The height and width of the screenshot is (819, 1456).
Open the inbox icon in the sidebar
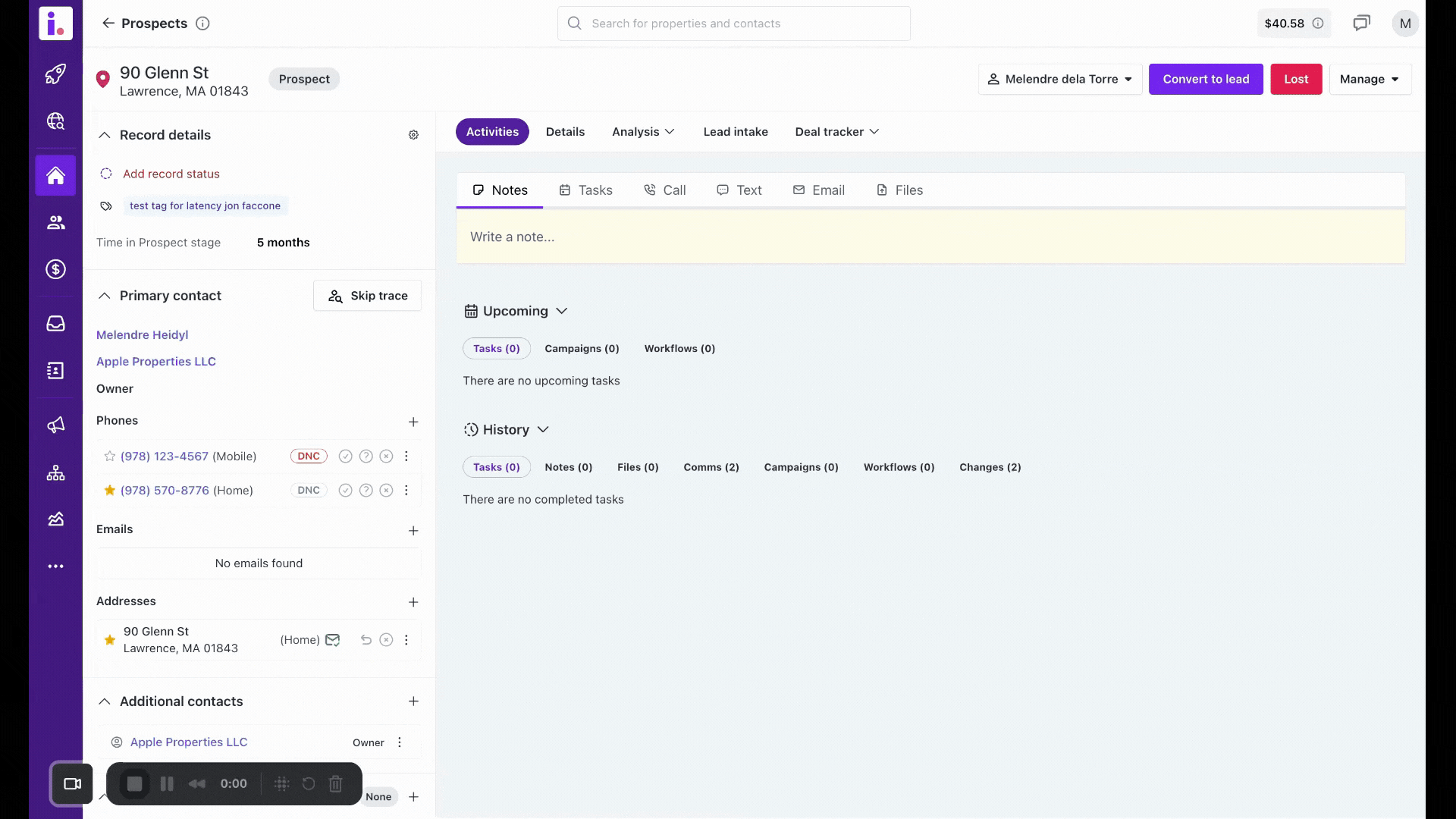[55, 323]
